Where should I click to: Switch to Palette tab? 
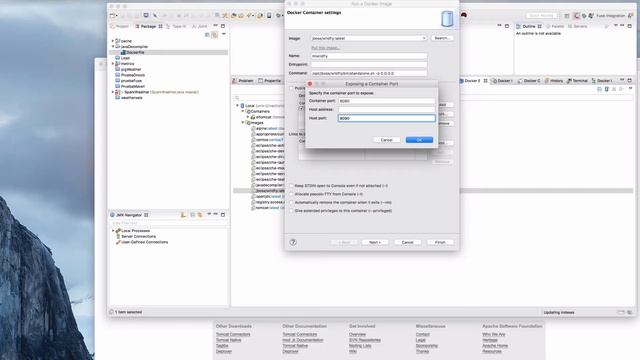pyautogui.click(x=556, y=26)
